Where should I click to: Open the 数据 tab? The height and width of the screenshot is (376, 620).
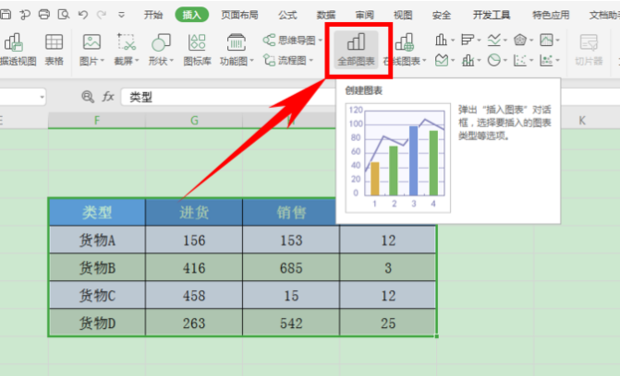click(326, 15)
